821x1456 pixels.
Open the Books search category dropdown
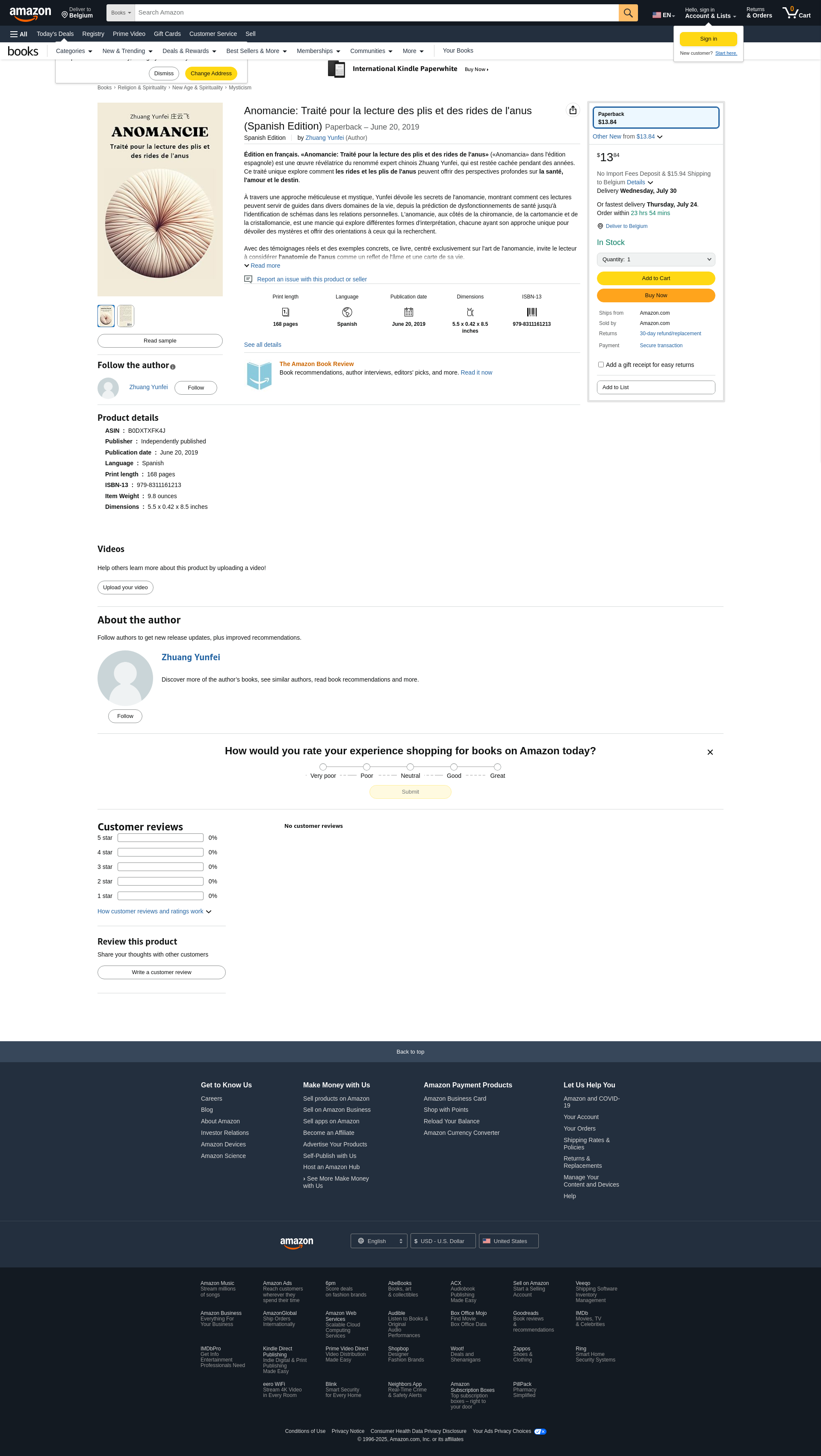point(120,12)
